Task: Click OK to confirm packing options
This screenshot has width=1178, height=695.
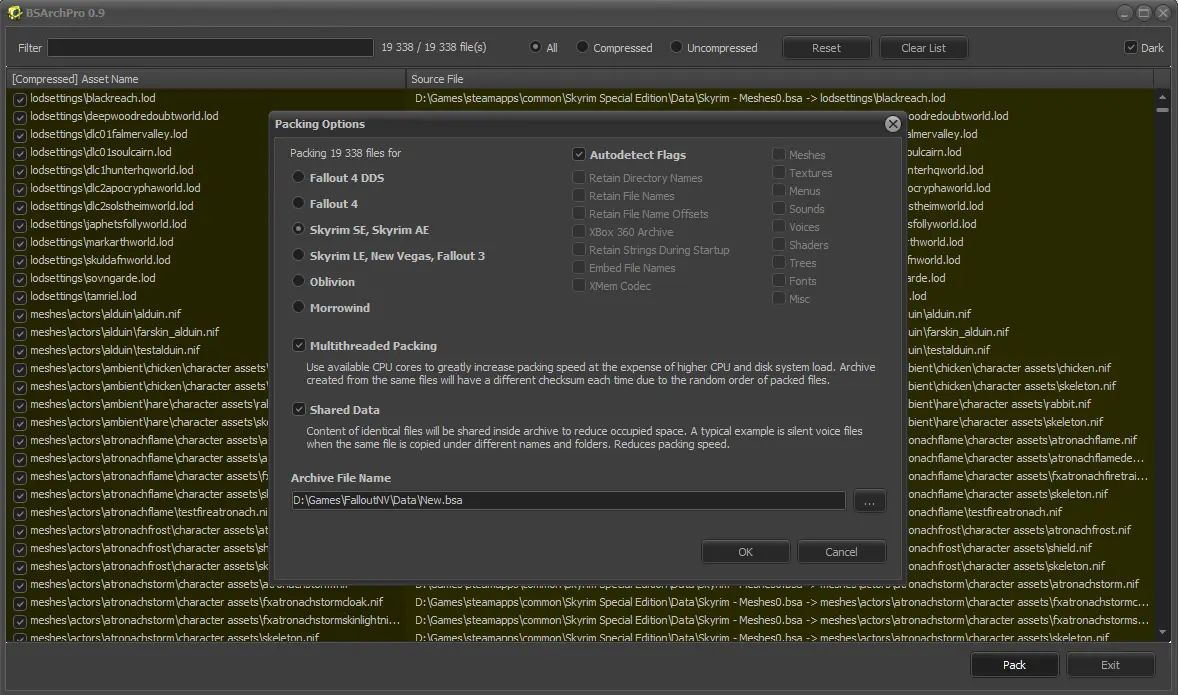Action: point(745,552)
